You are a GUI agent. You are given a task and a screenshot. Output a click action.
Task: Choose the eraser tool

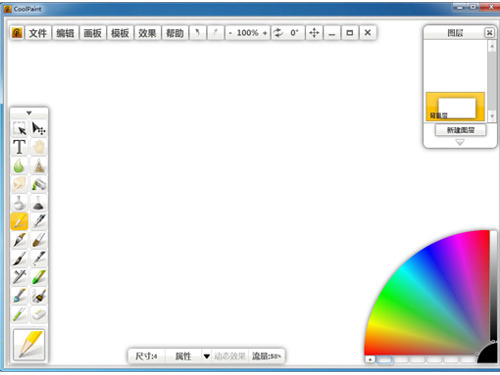tap(39, 314)
